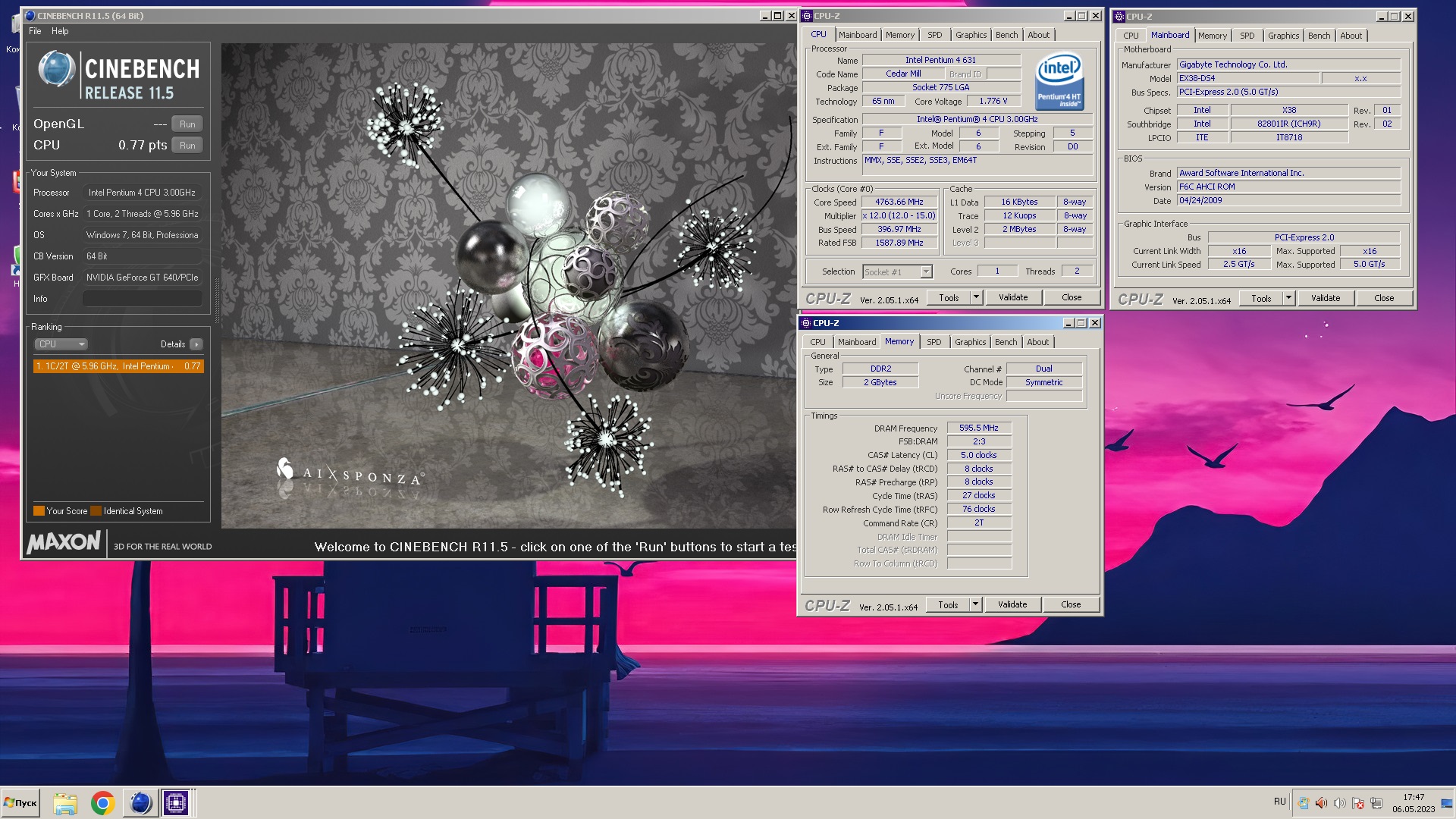Switch to Graphics tab in the top-left CPU-Z window
Screen dimensions: 1456x819
[971, 35]
